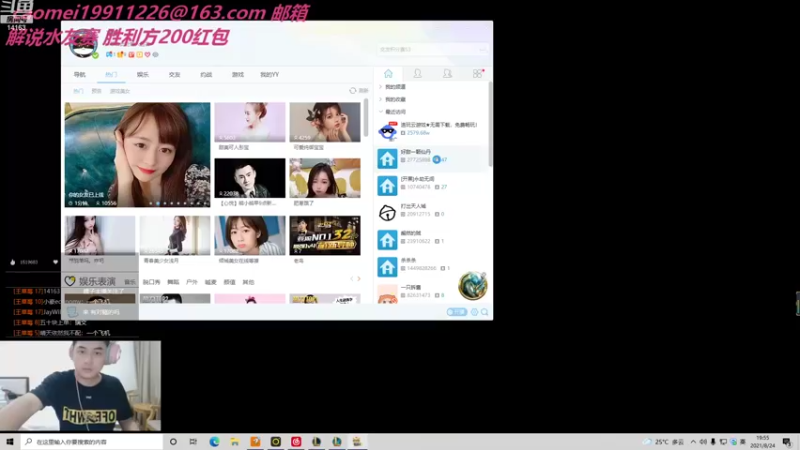
Task: Open the third sidebar tab with person icon
Action: [447, 73]
